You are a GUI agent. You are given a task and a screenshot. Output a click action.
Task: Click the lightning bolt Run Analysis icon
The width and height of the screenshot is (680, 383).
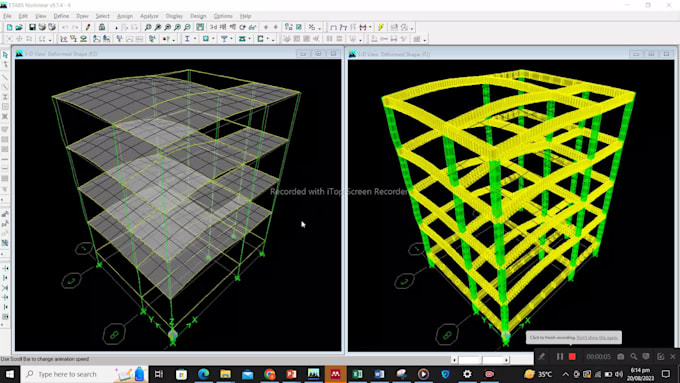click(380, 27)
